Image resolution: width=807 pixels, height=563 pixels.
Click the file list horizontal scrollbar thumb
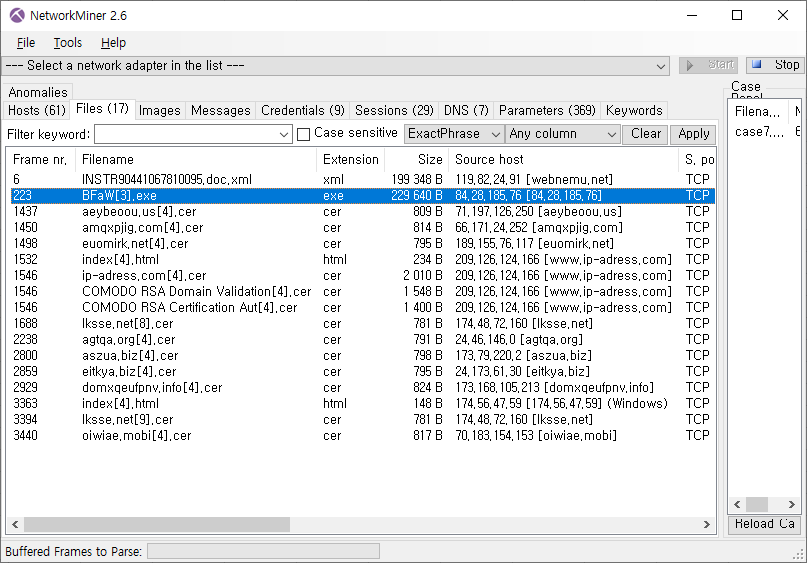[156, 524]
